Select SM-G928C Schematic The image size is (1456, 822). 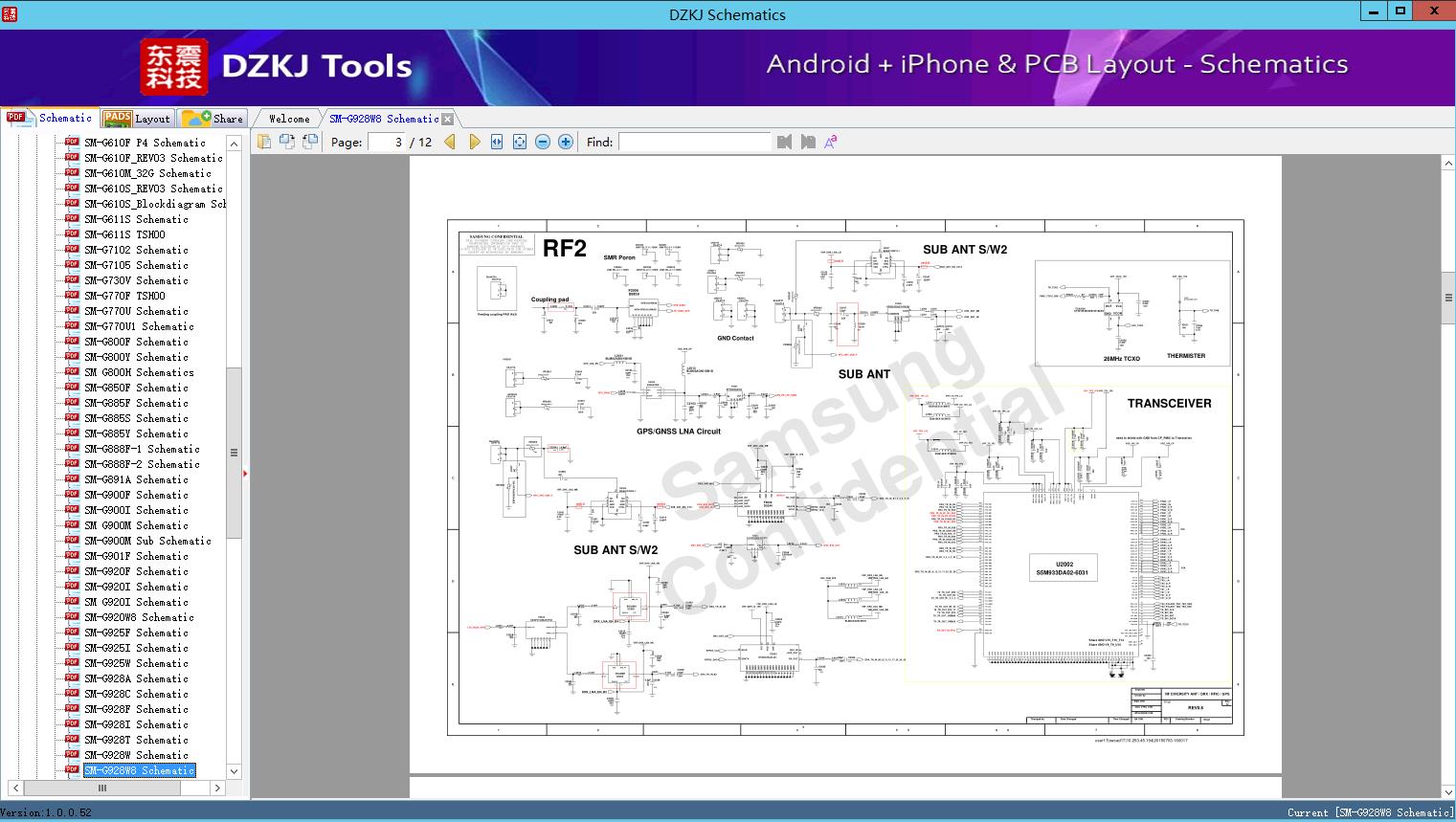tap(136, 694)
